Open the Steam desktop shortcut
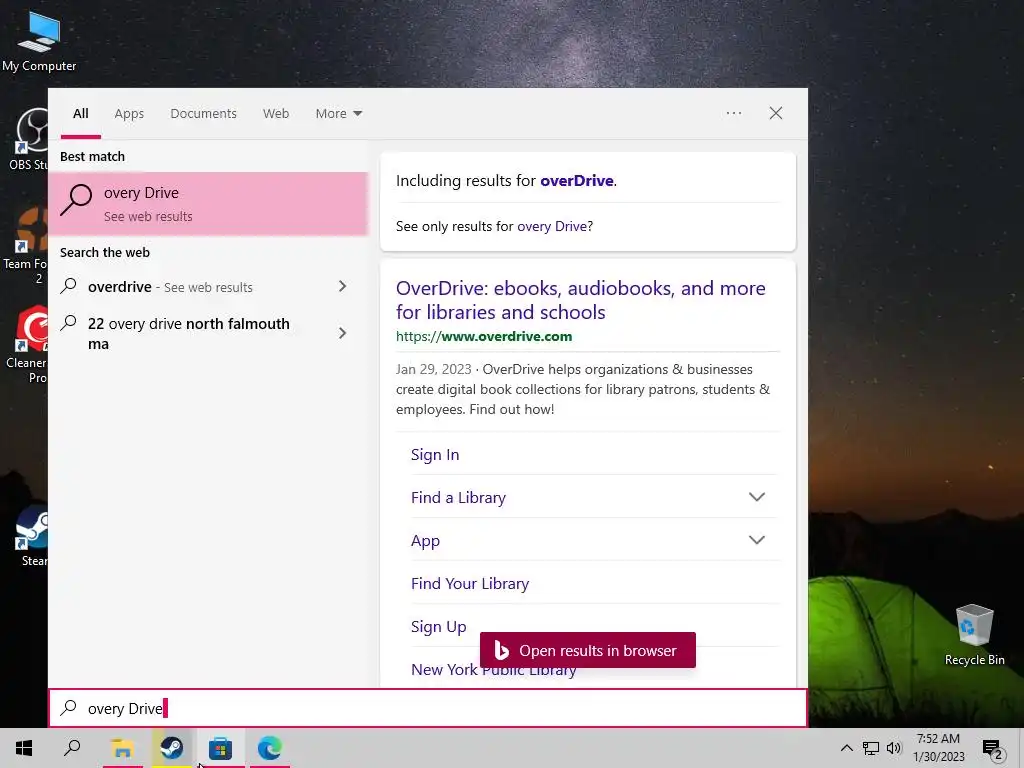Screen dimensions: 1024x768 (33, 536)
